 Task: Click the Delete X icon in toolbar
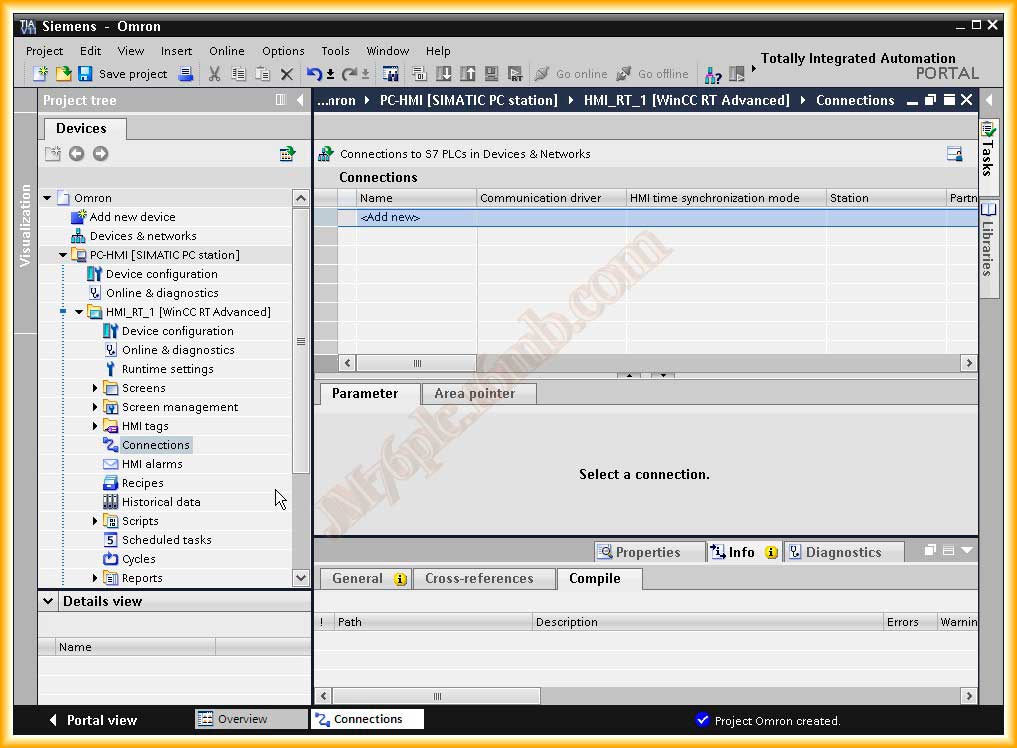[287, 74]
